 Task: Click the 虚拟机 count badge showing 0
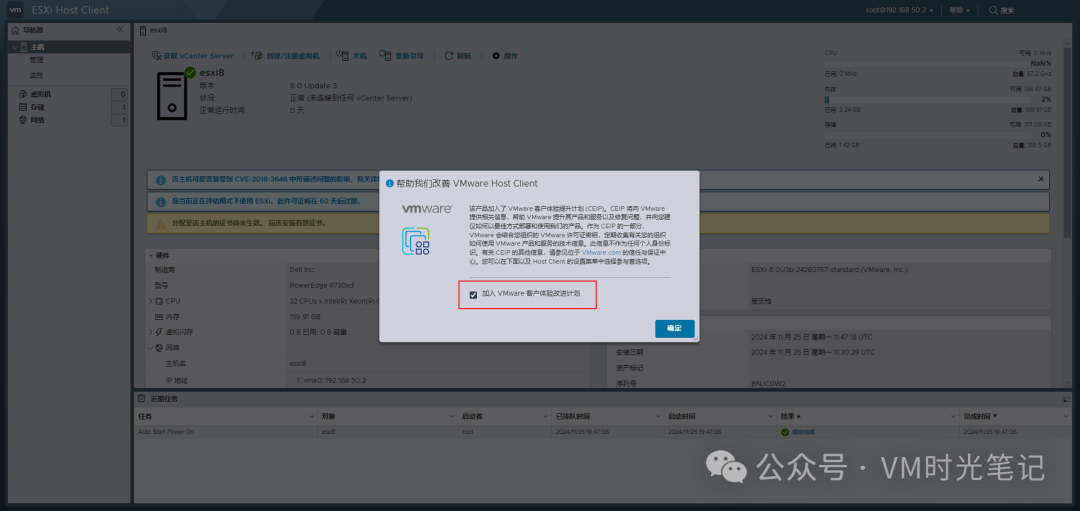point(120,94)
